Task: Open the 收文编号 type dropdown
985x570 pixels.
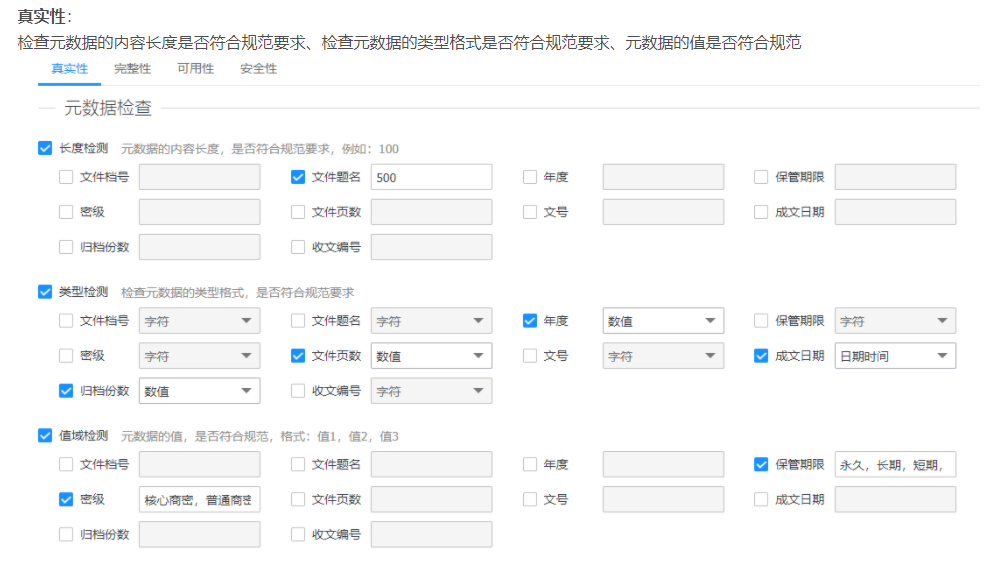Action: tap(431, 391)
